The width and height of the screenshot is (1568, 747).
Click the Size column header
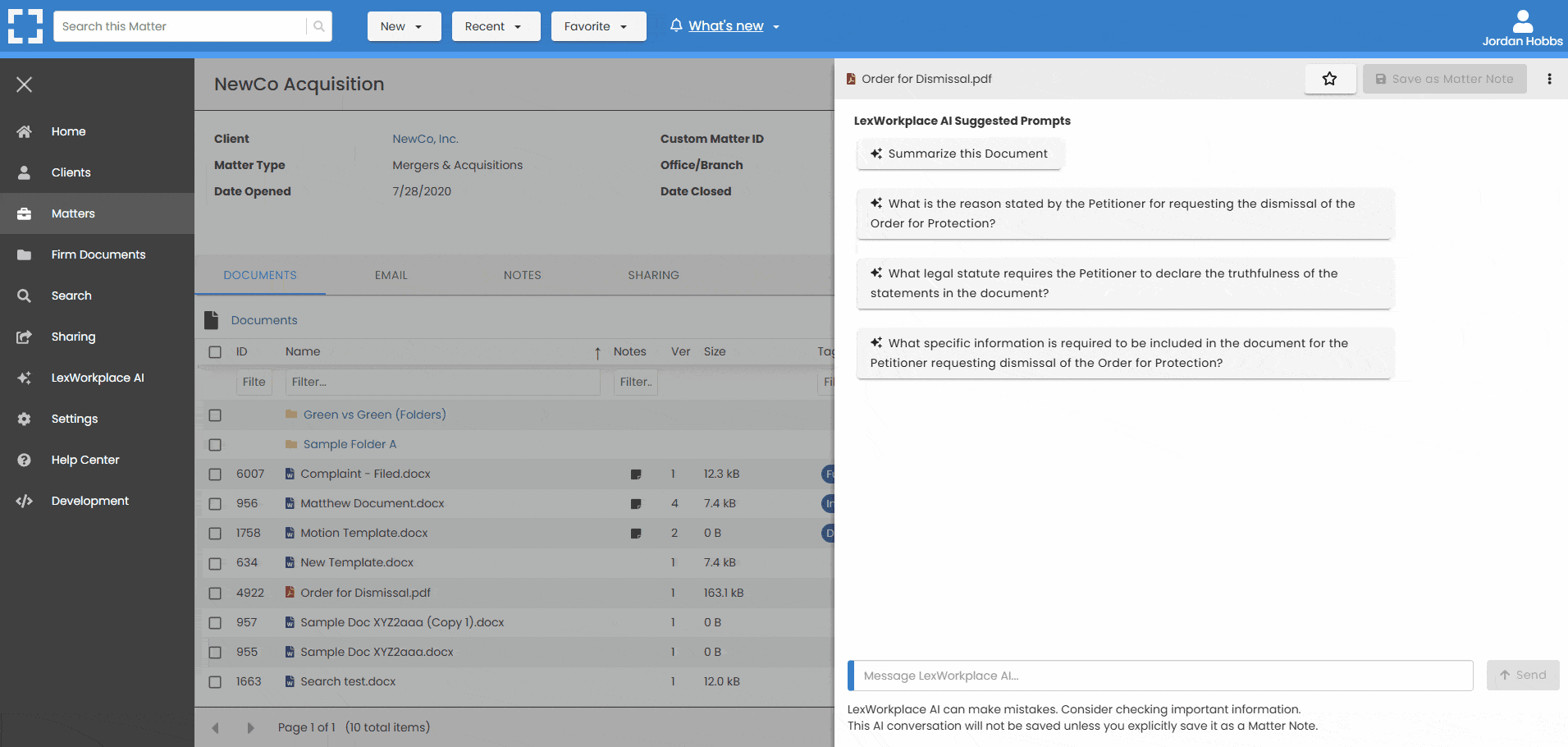pyautogui.click(x=715, y=351)
